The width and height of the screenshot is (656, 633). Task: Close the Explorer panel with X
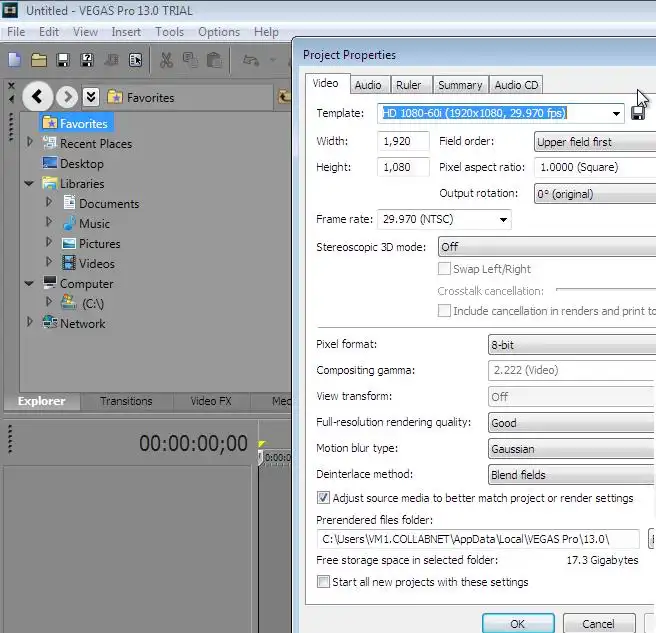pyautogui.click(x=11, y=86)
